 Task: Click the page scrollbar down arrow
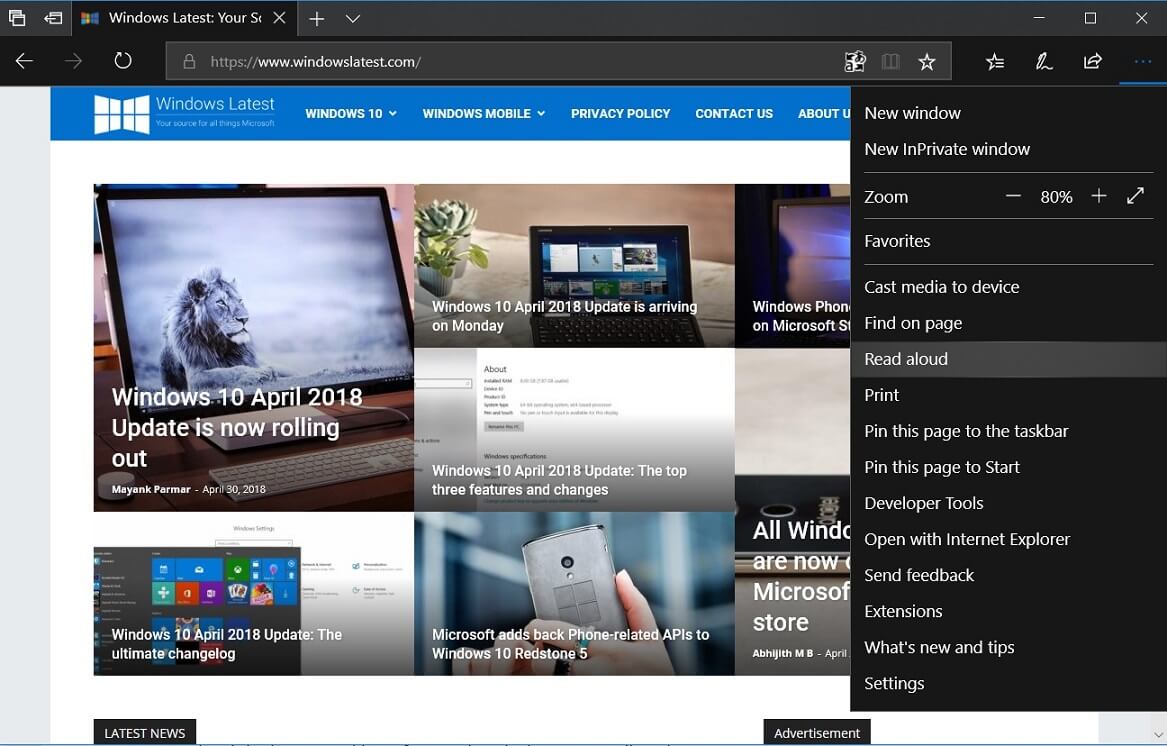pos(1158,736)
